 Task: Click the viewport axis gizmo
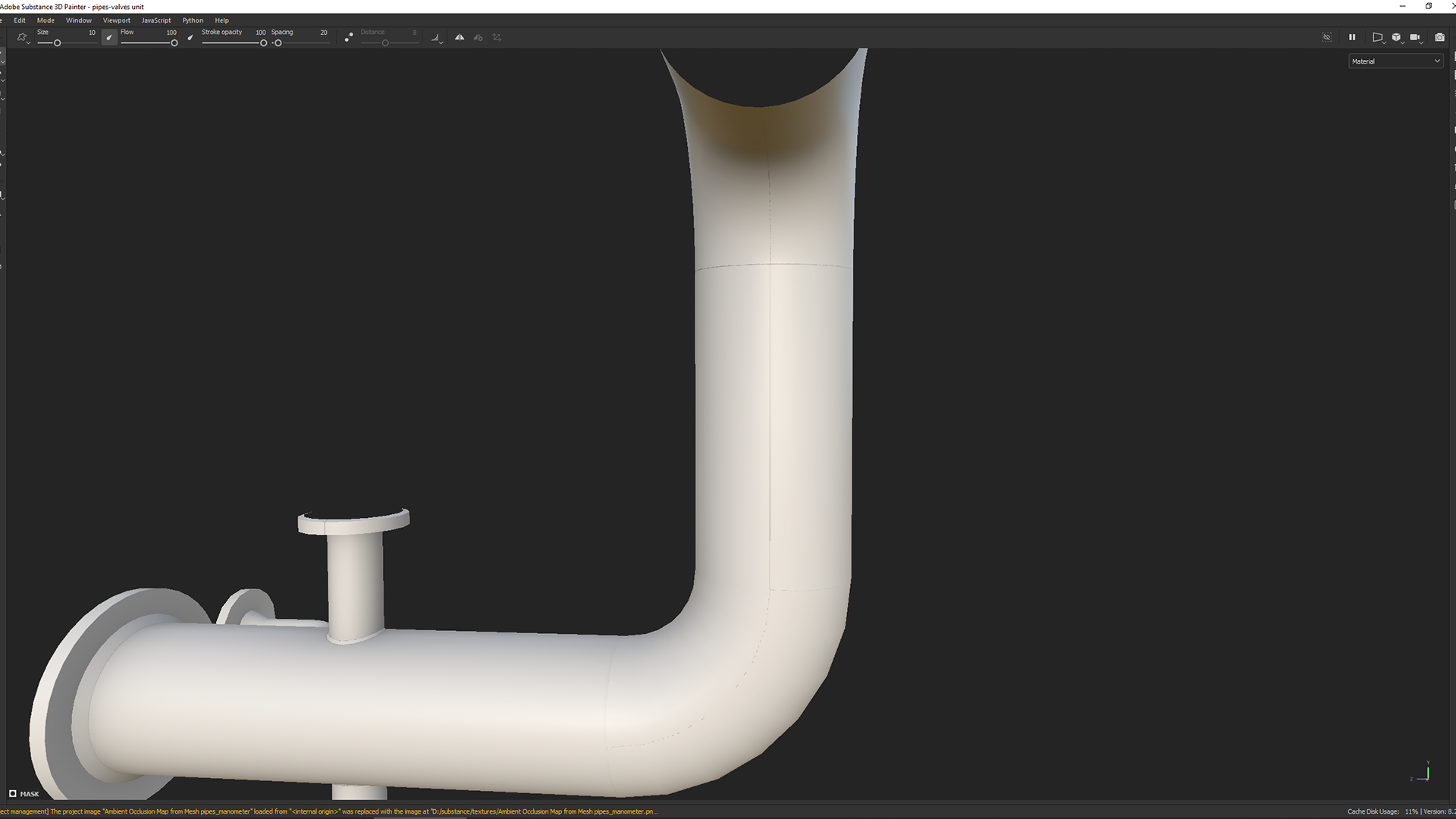1421,772
